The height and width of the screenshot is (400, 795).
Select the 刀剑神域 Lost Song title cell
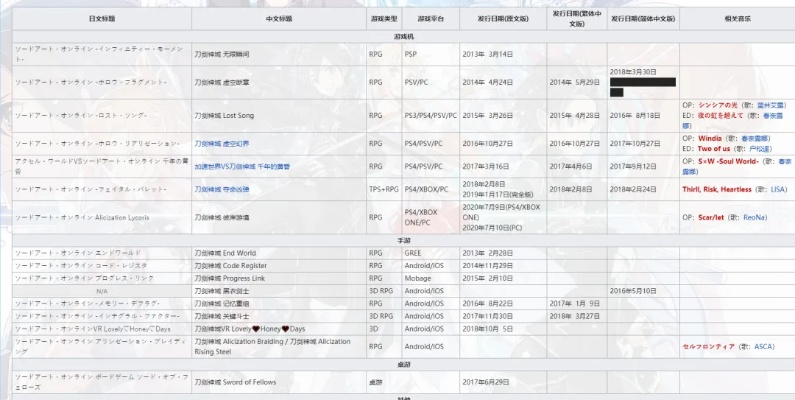coord(279,116)
